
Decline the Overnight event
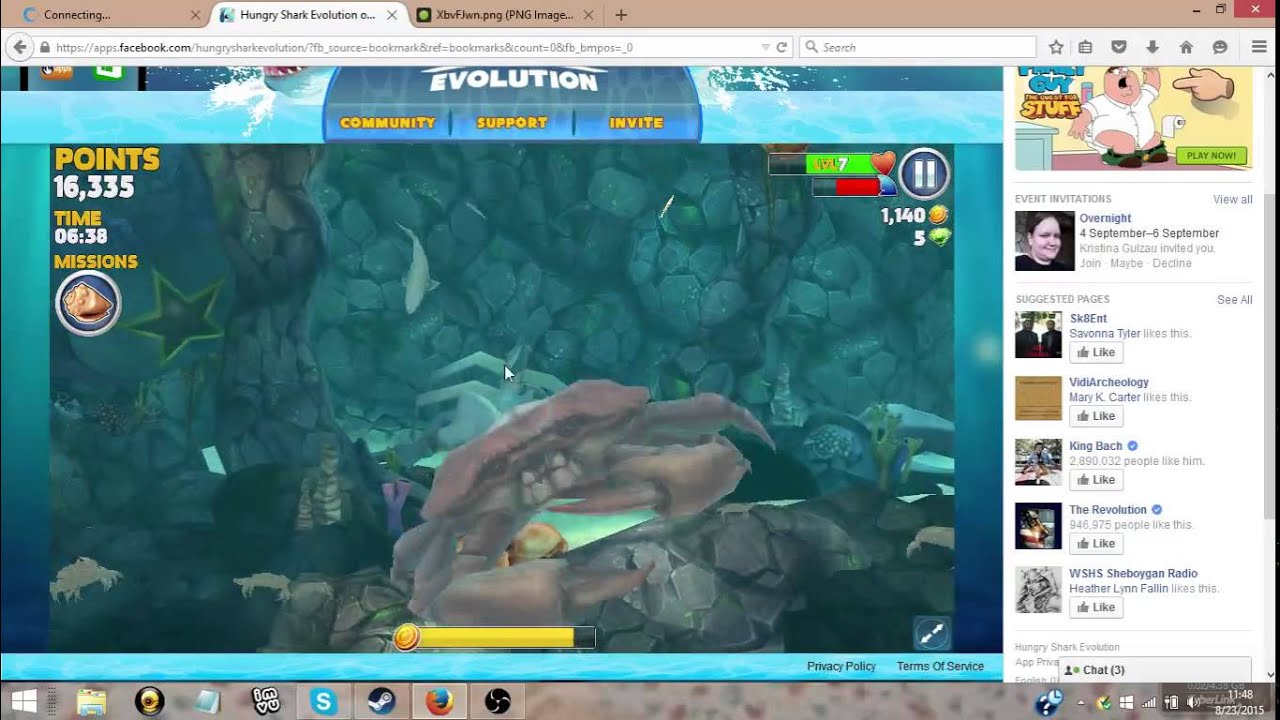click(x=1172, y=263)
